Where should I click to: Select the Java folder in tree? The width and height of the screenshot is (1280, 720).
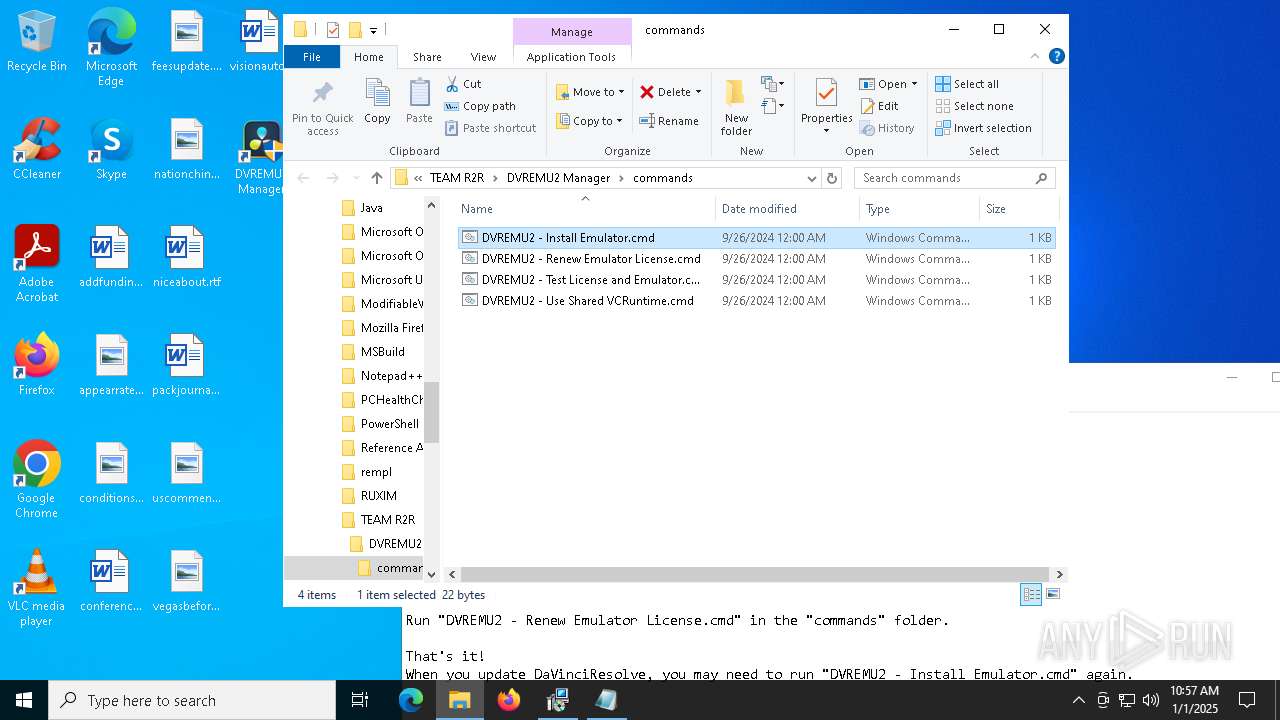371,208
